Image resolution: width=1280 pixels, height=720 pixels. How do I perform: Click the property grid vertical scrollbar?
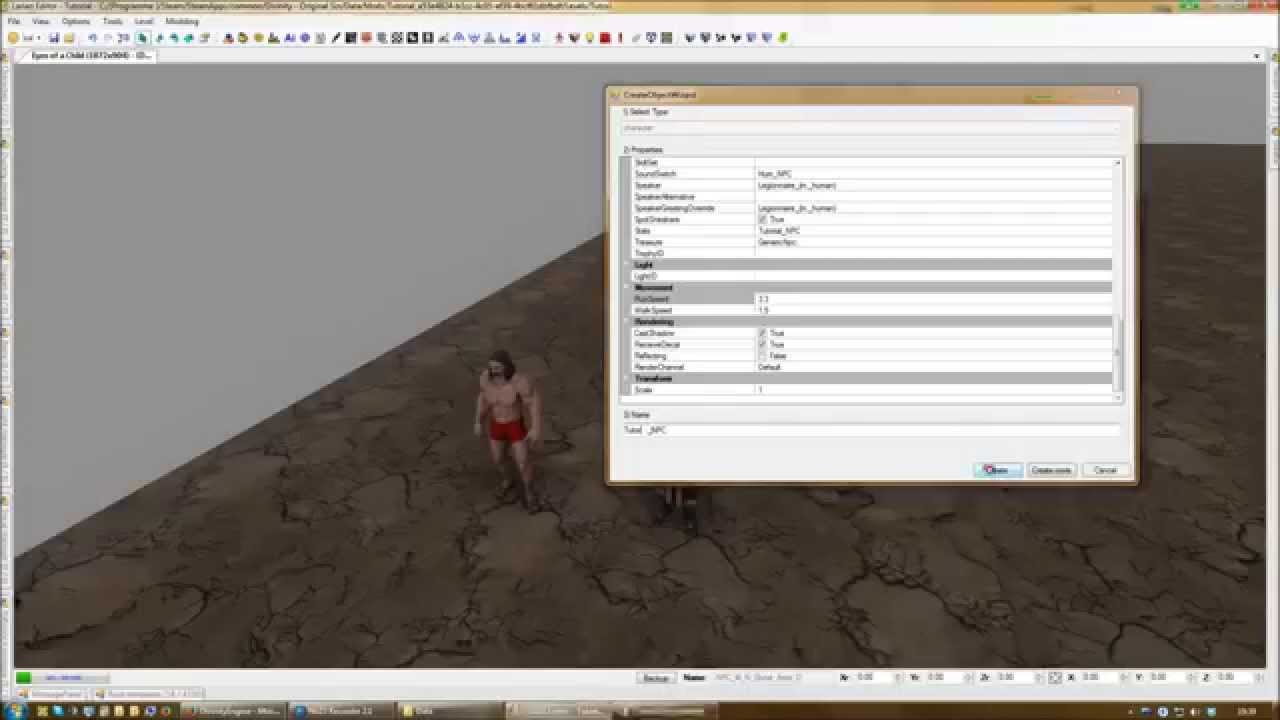pyautogui.click(x=1118, y=278)
